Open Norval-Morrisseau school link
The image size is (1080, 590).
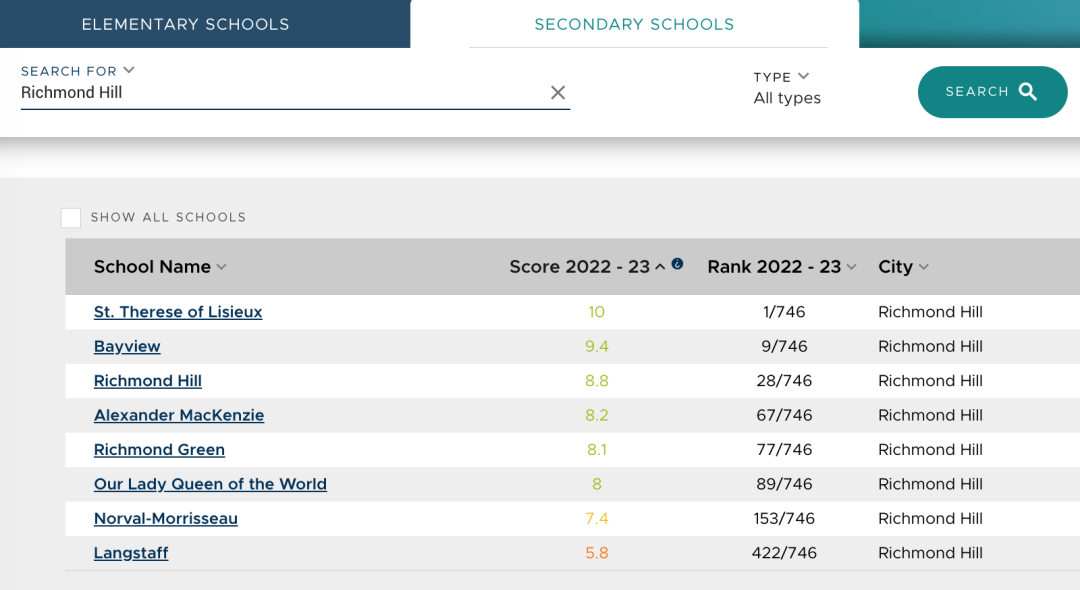point(165,518)
